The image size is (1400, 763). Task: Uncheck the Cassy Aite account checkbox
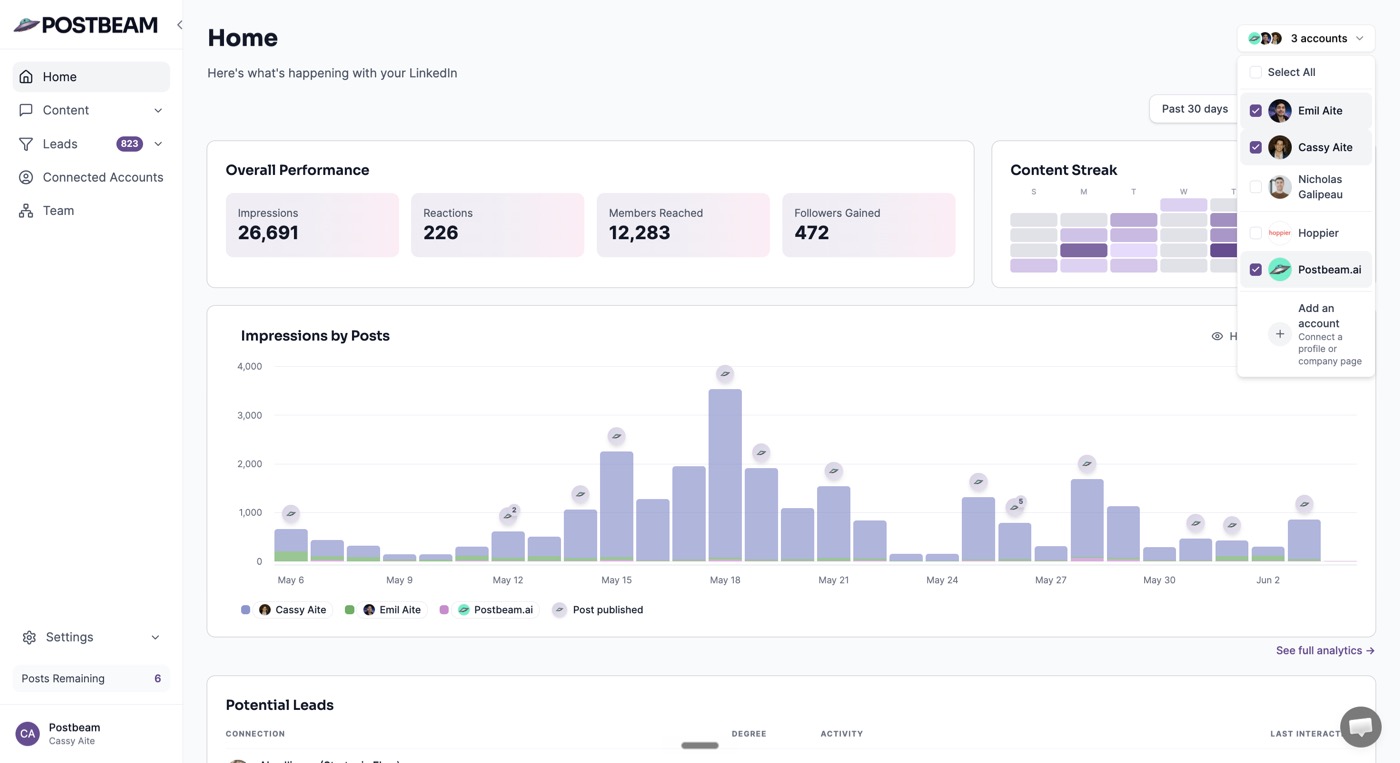[x=1256, y=147]
